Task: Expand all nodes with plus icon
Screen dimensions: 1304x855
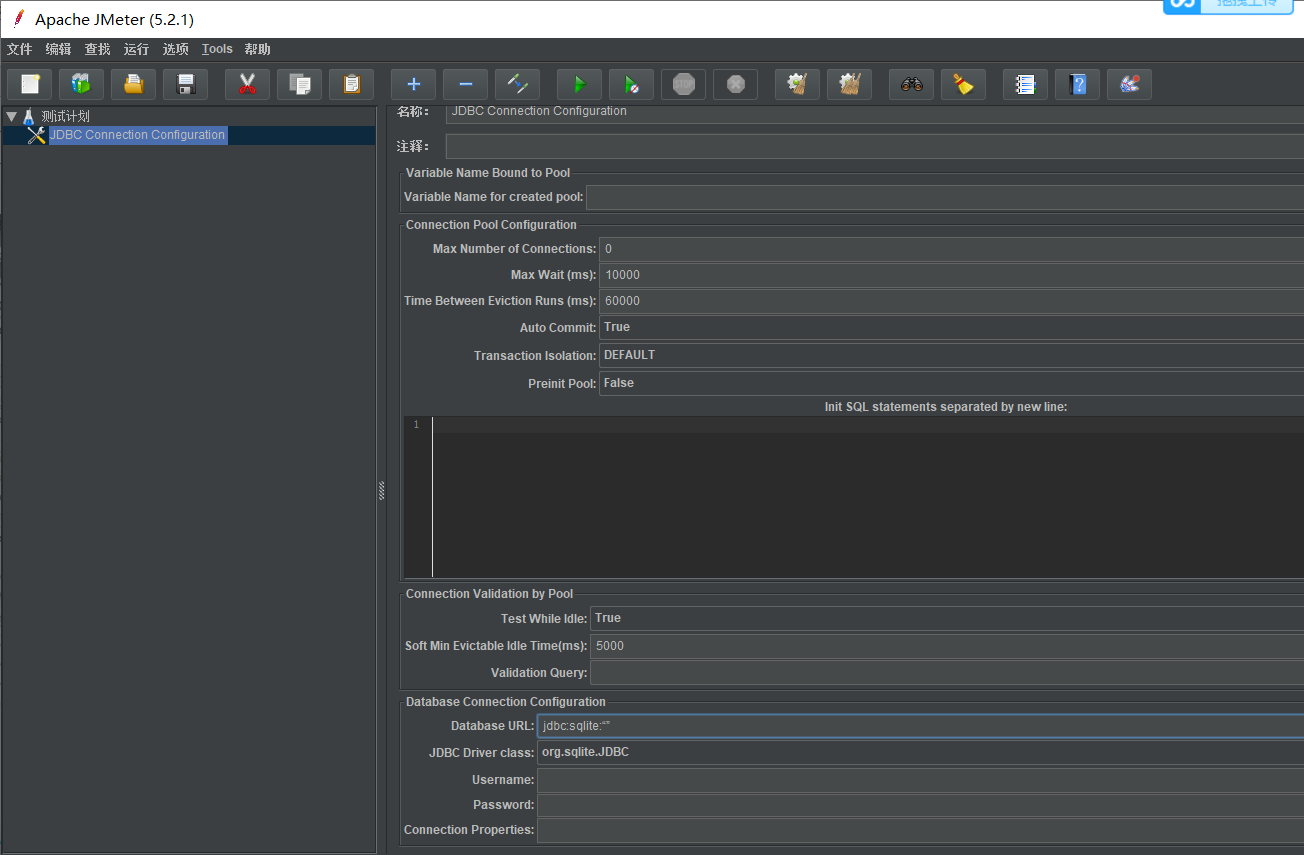Action: click(x=413, y=85)
